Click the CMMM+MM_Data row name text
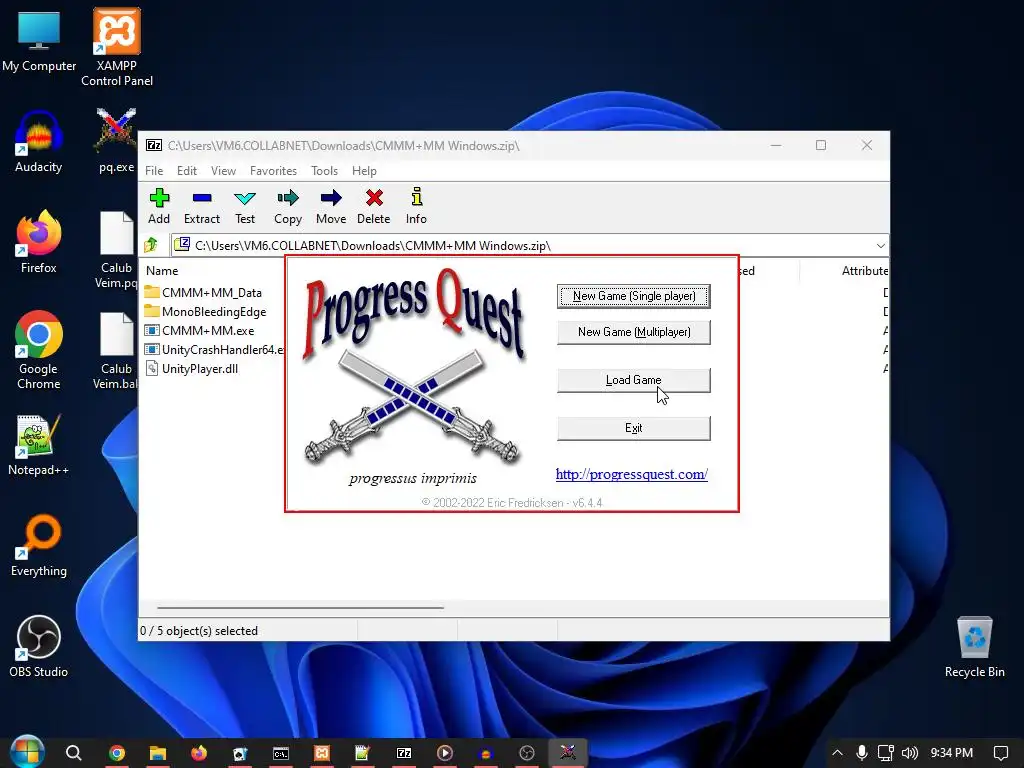The height and width of the screenshot is (768, 1024). coord(212,293)
